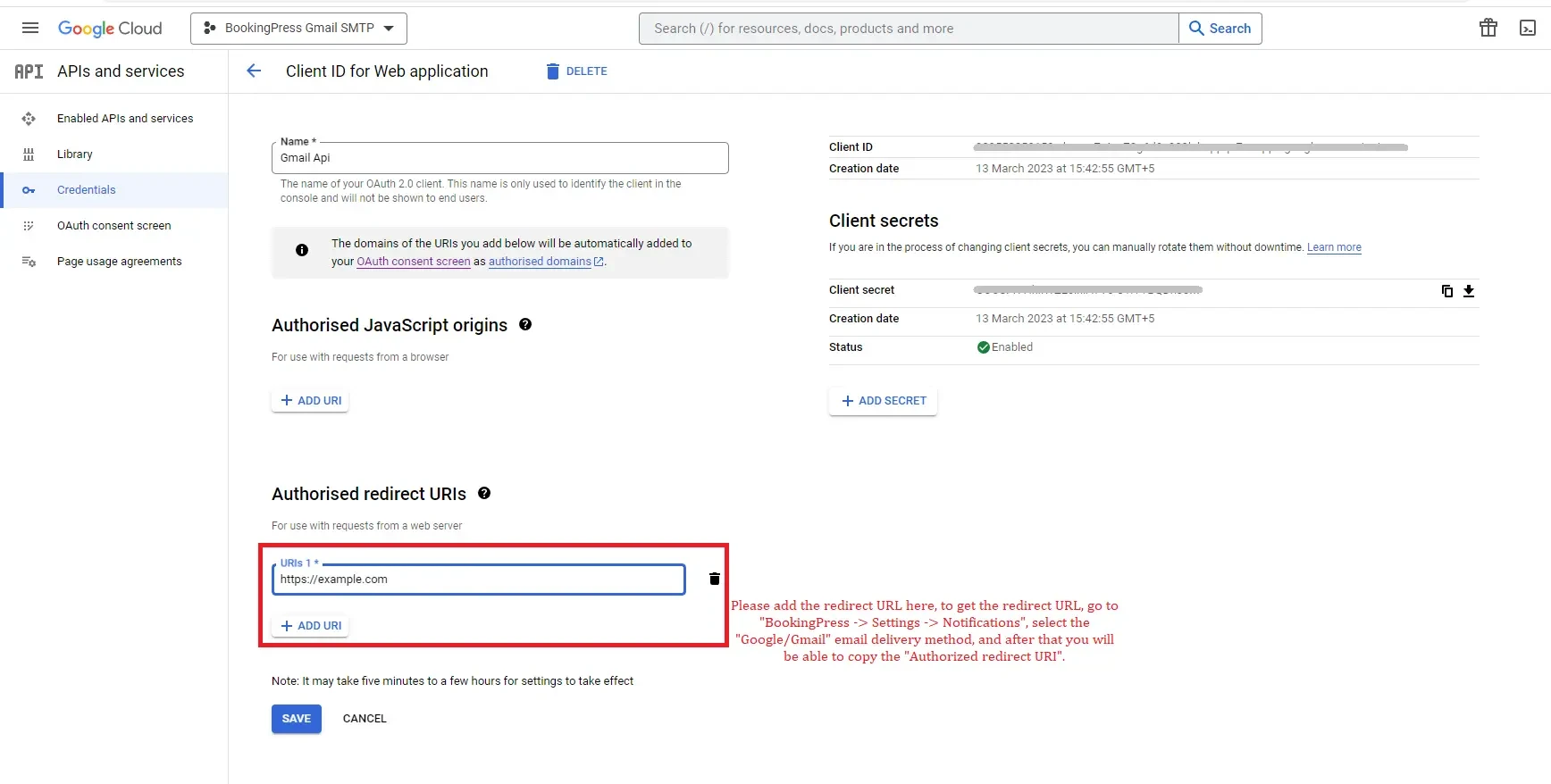
Task: Open Page usage agreements
Action: pos(120,262)
